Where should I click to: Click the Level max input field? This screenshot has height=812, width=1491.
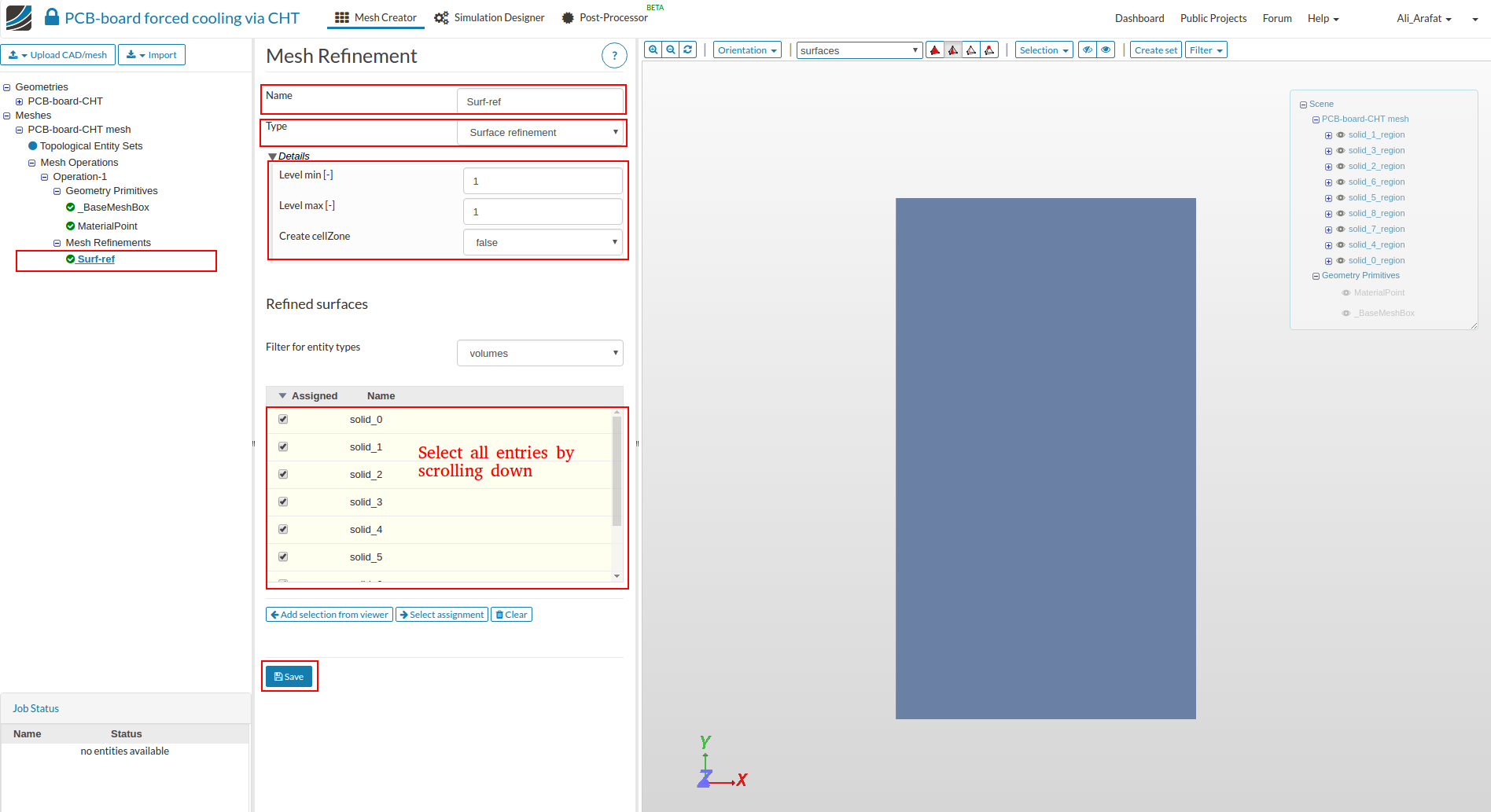[543, 211]
